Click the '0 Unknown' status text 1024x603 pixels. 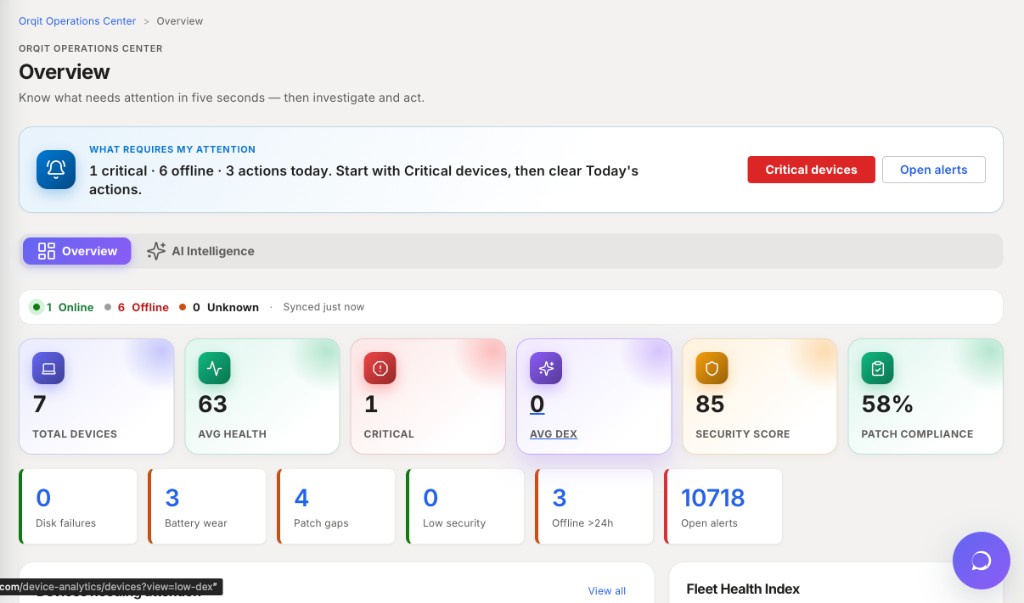coord(225,307)
